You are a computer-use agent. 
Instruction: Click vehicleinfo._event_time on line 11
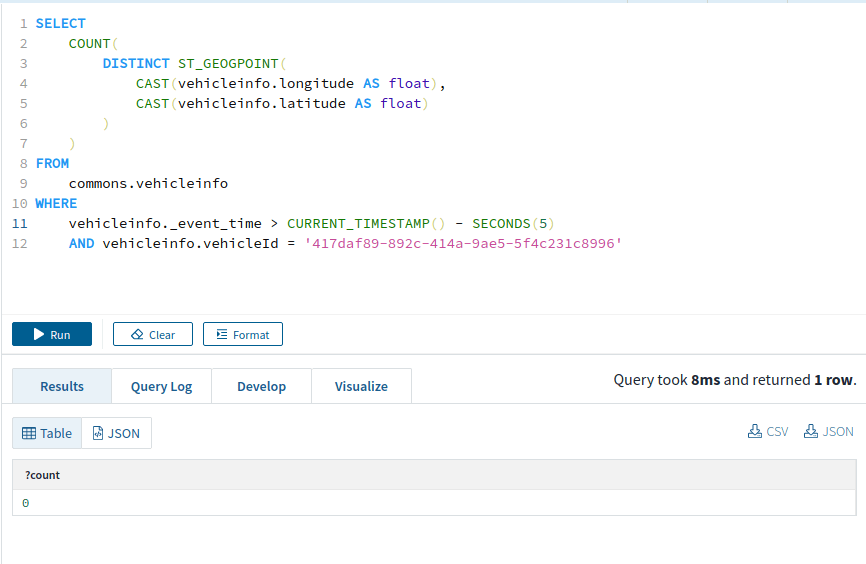point(165,223)
